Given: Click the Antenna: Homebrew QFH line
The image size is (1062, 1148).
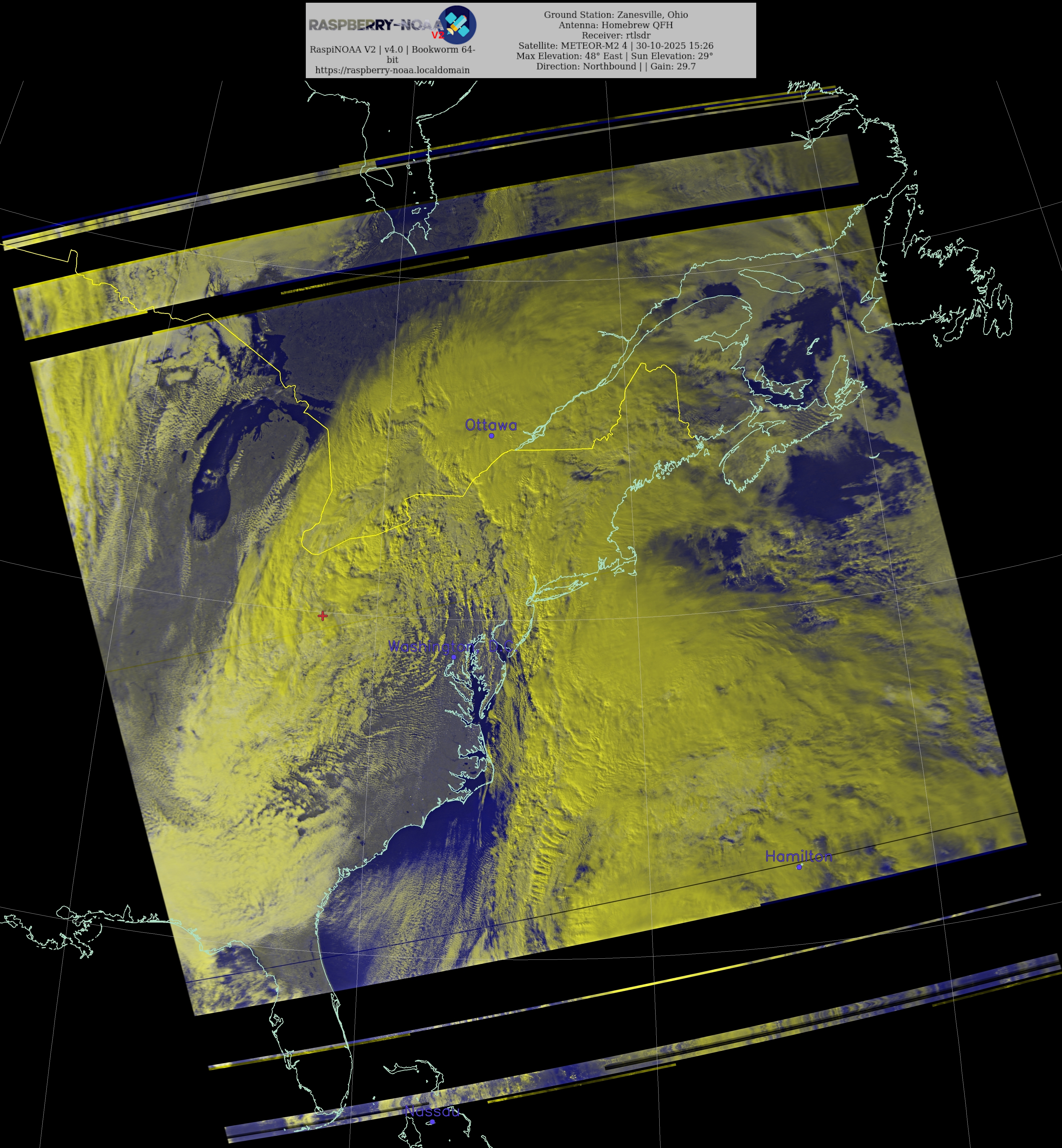Looking at the screenshot, I should coord(615,25).
